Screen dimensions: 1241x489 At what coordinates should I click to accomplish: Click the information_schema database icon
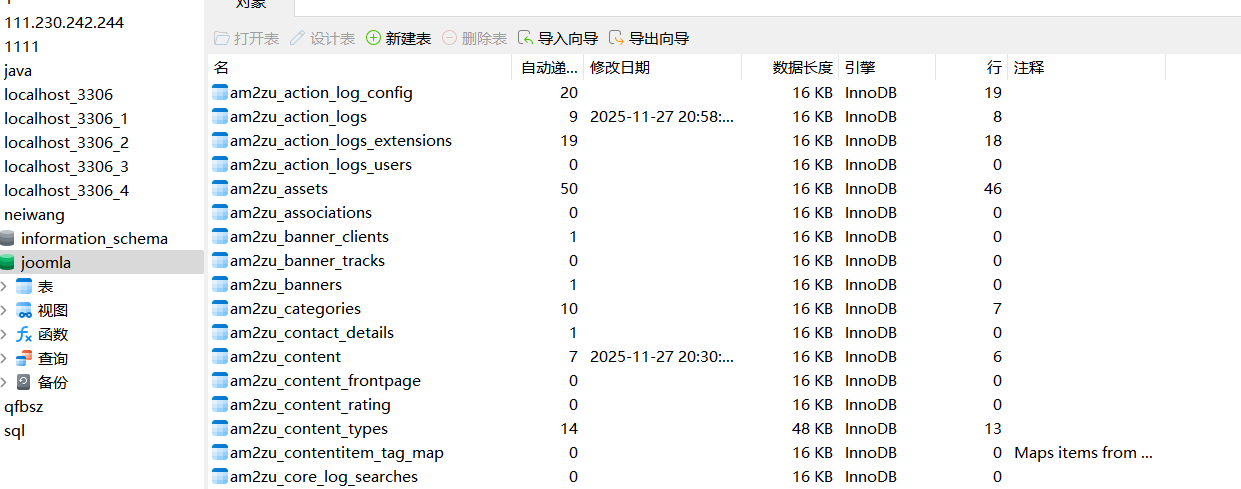pos(8,239)
